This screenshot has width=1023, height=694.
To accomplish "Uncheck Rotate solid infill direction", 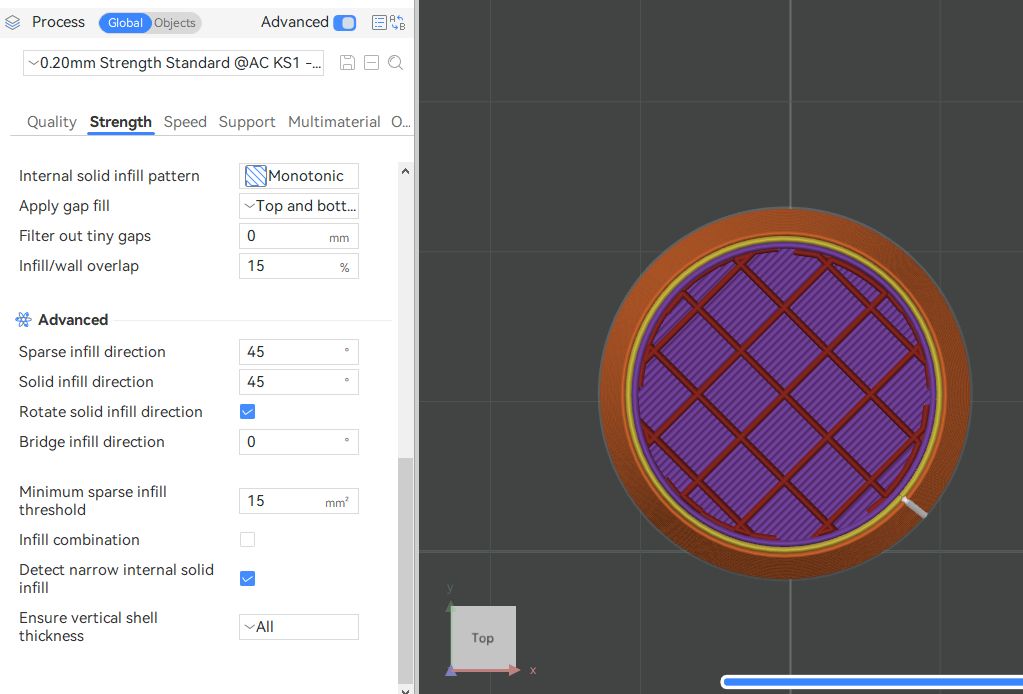I will point(247,412).
